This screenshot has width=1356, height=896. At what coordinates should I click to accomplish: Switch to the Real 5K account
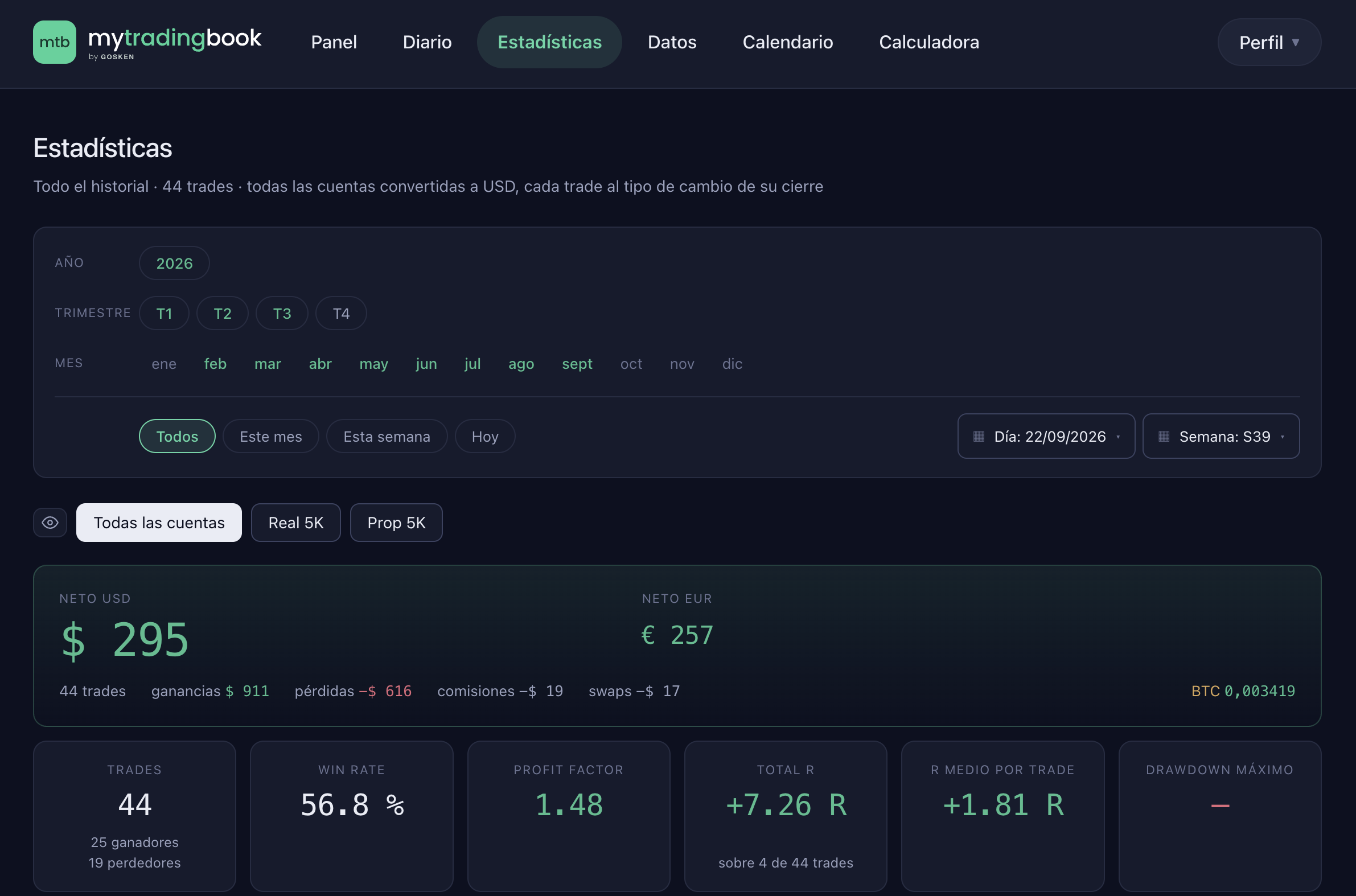tap(296, 523)
